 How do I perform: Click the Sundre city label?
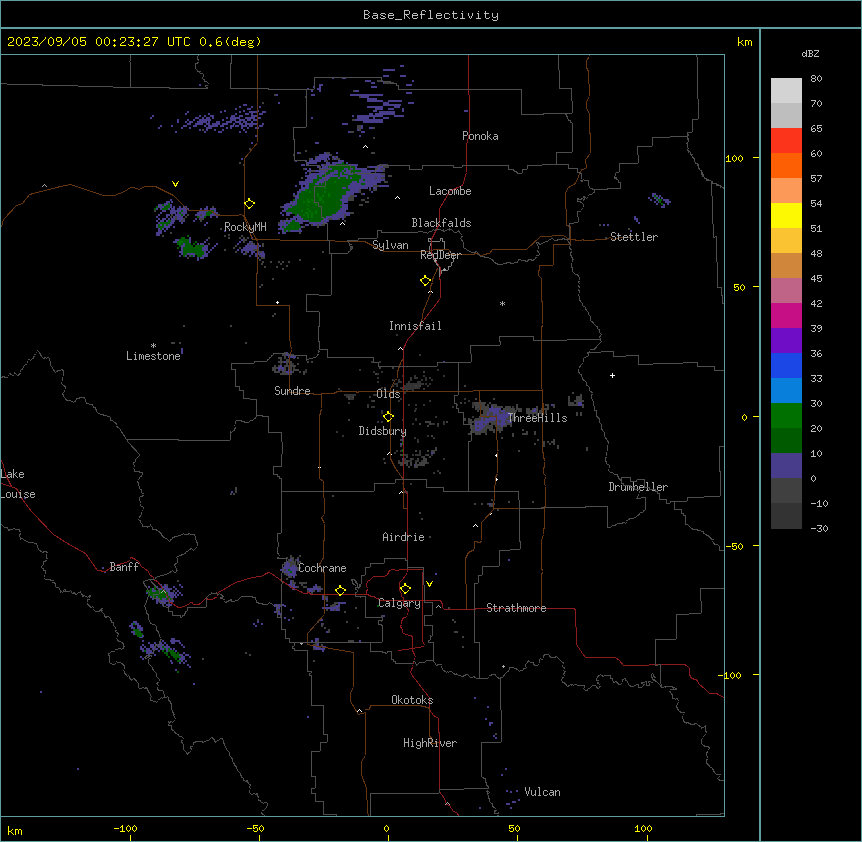(292, 391)
